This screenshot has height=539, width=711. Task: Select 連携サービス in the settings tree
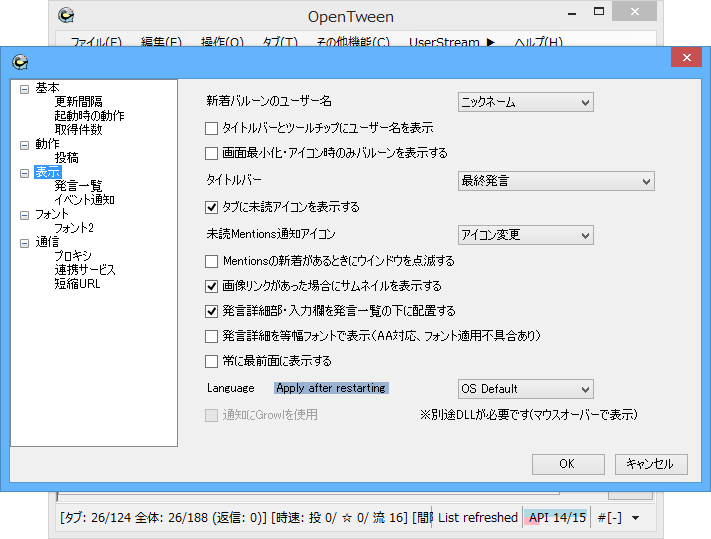(x=85, y=270)
